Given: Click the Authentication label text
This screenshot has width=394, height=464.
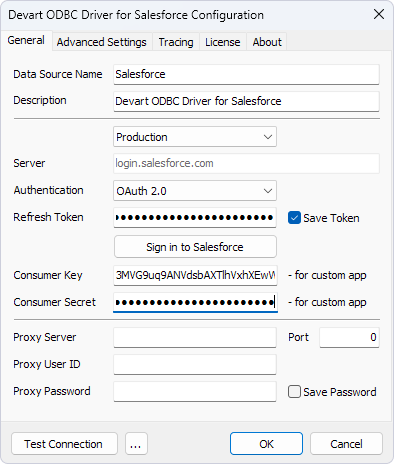Looking at the screenshot, I should 48,190.
